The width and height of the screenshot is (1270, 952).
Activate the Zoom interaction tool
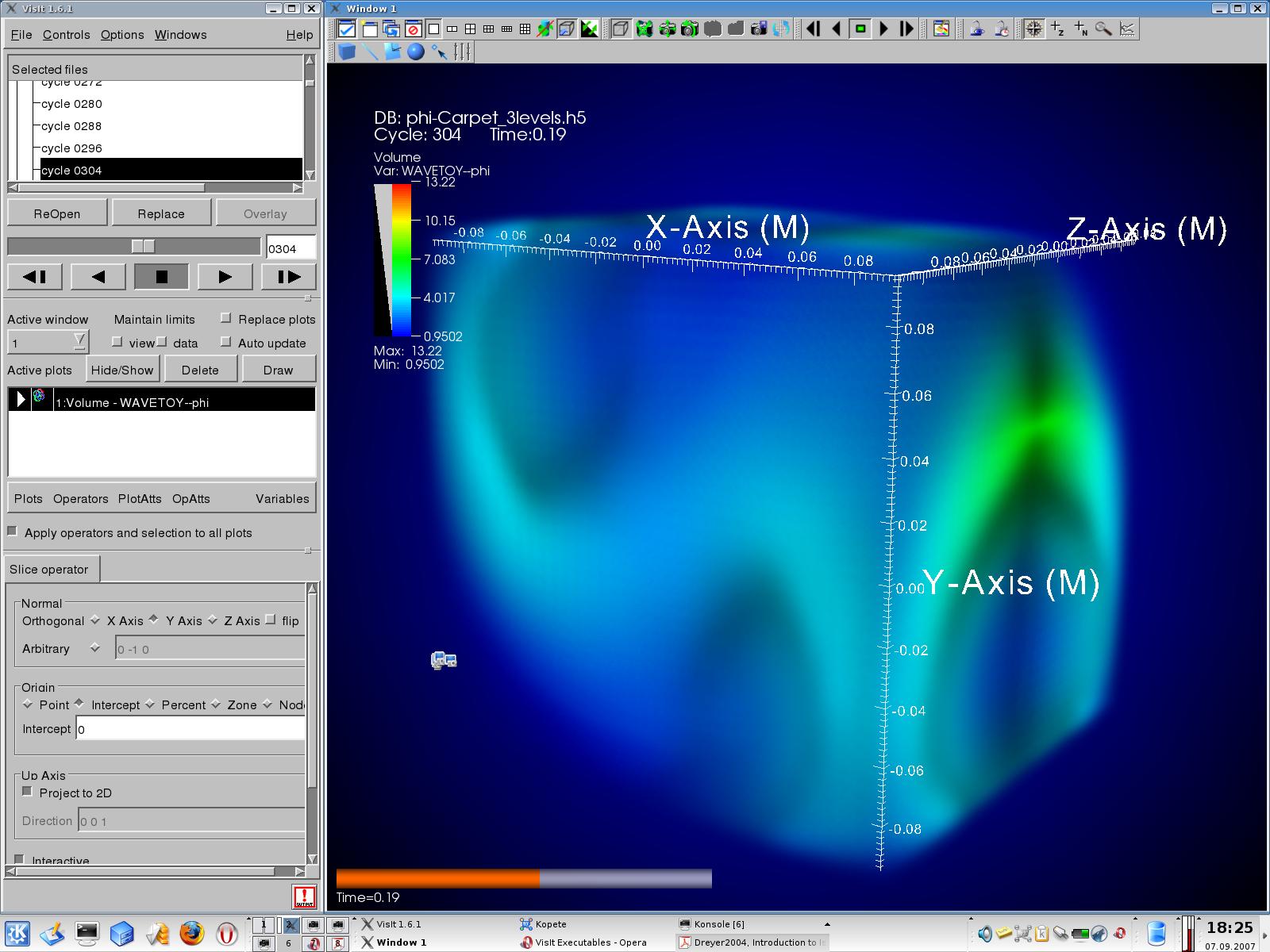tap(1102, 30)
